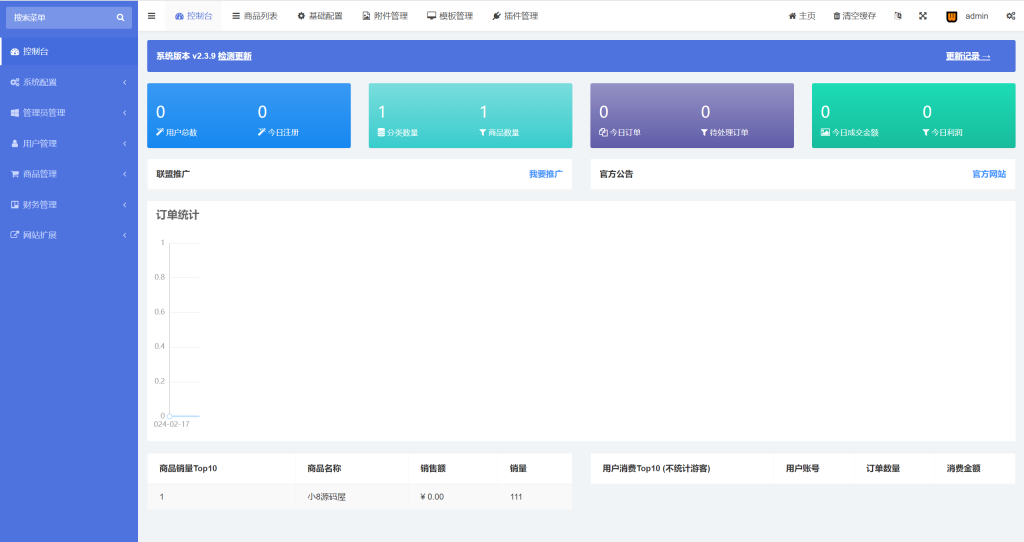
Task: Click the 订单统计 chart title
Action: [x=178, y=215]
